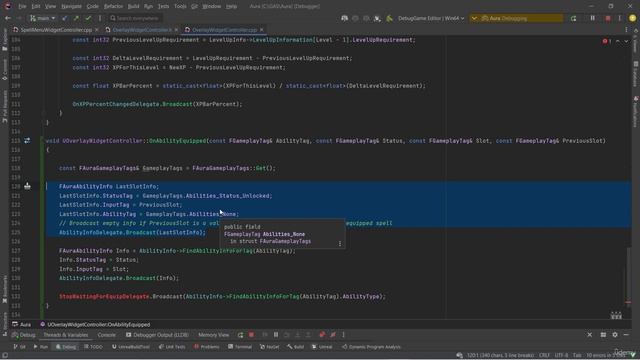
Task: Open the Refactor menu
Action: coord(113,7)
